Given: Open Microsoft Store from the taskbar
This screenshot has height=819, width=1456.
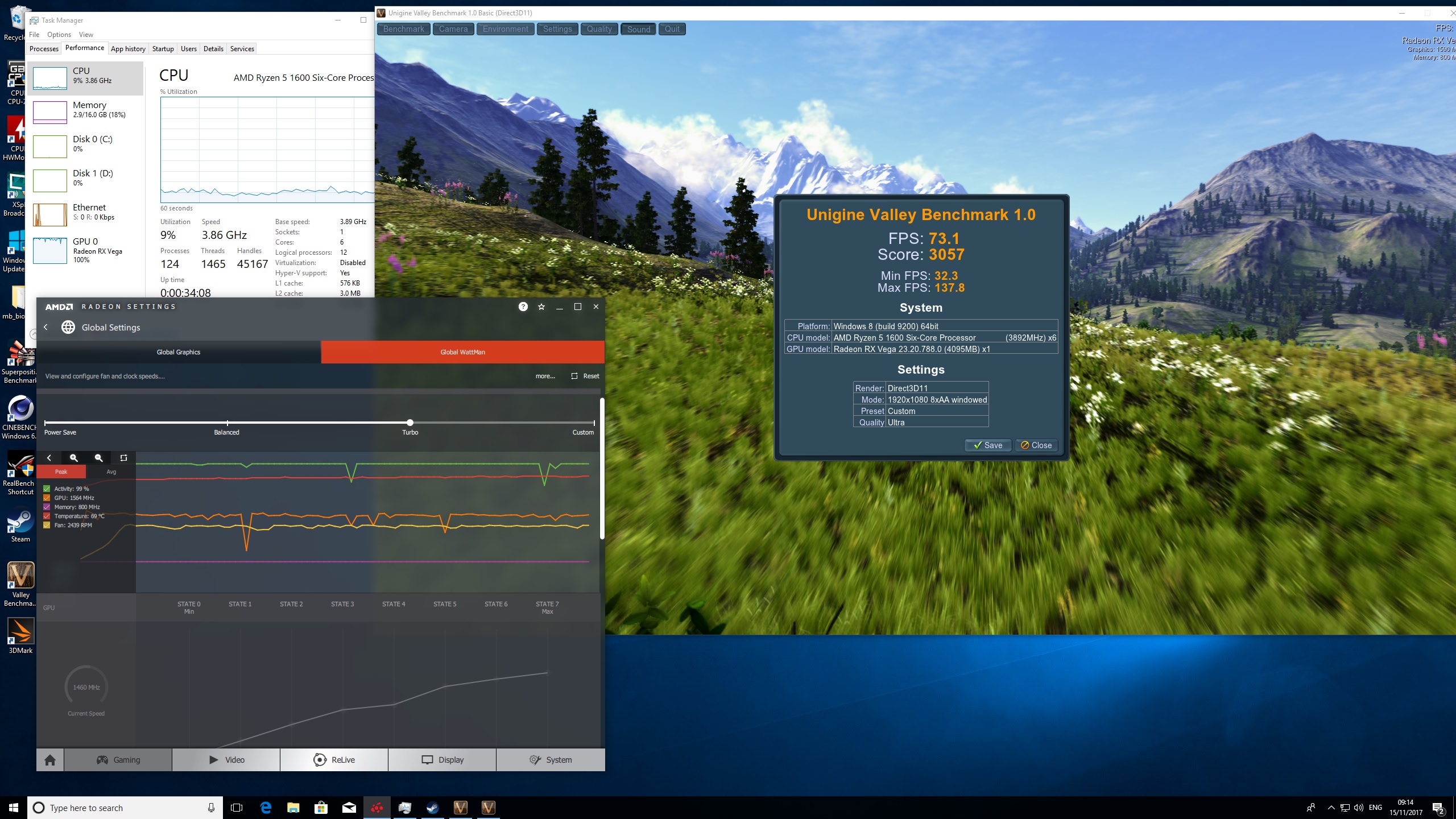Looking at the screenshot, I should 321,808.
